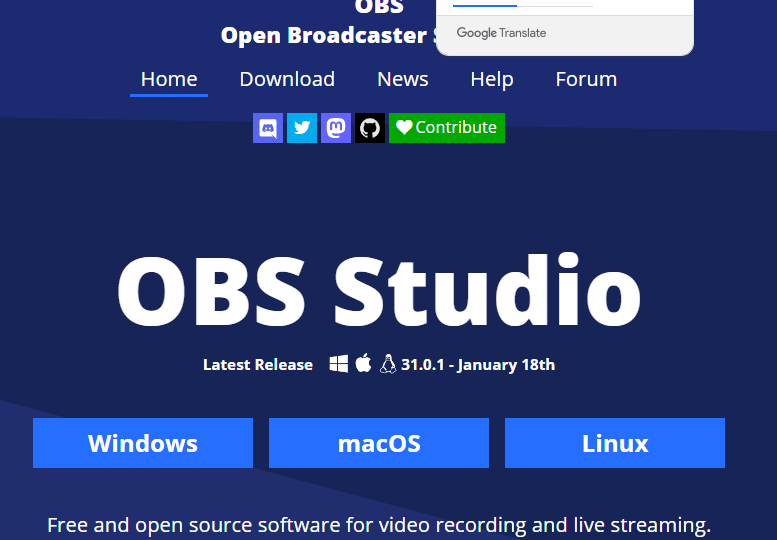
Task: Open the Download navigation item
Action: tap(287, 79)
